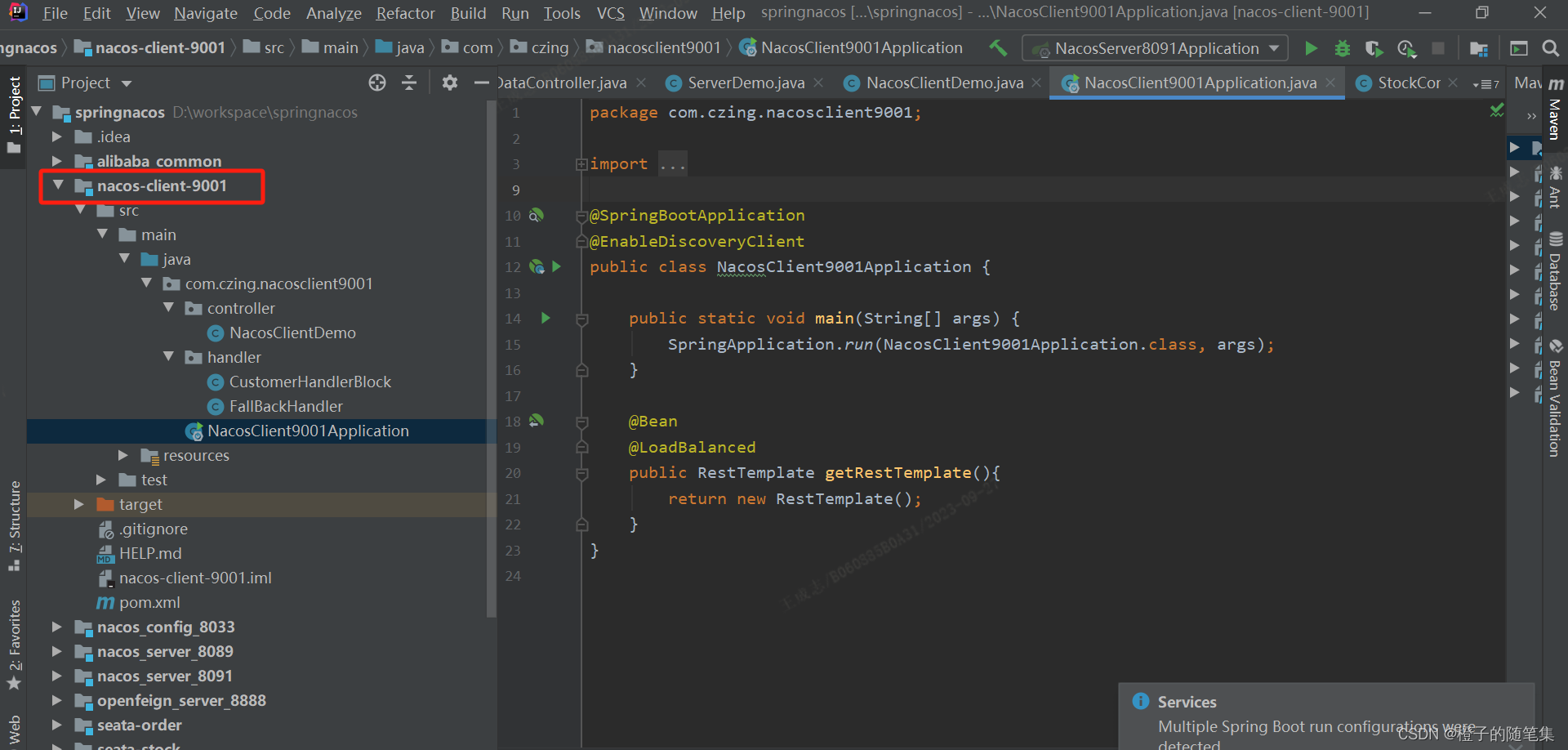The image size is (1568, 750).
Task: Expand the openfeign_server_8888 module
Action: click(56, 700)
